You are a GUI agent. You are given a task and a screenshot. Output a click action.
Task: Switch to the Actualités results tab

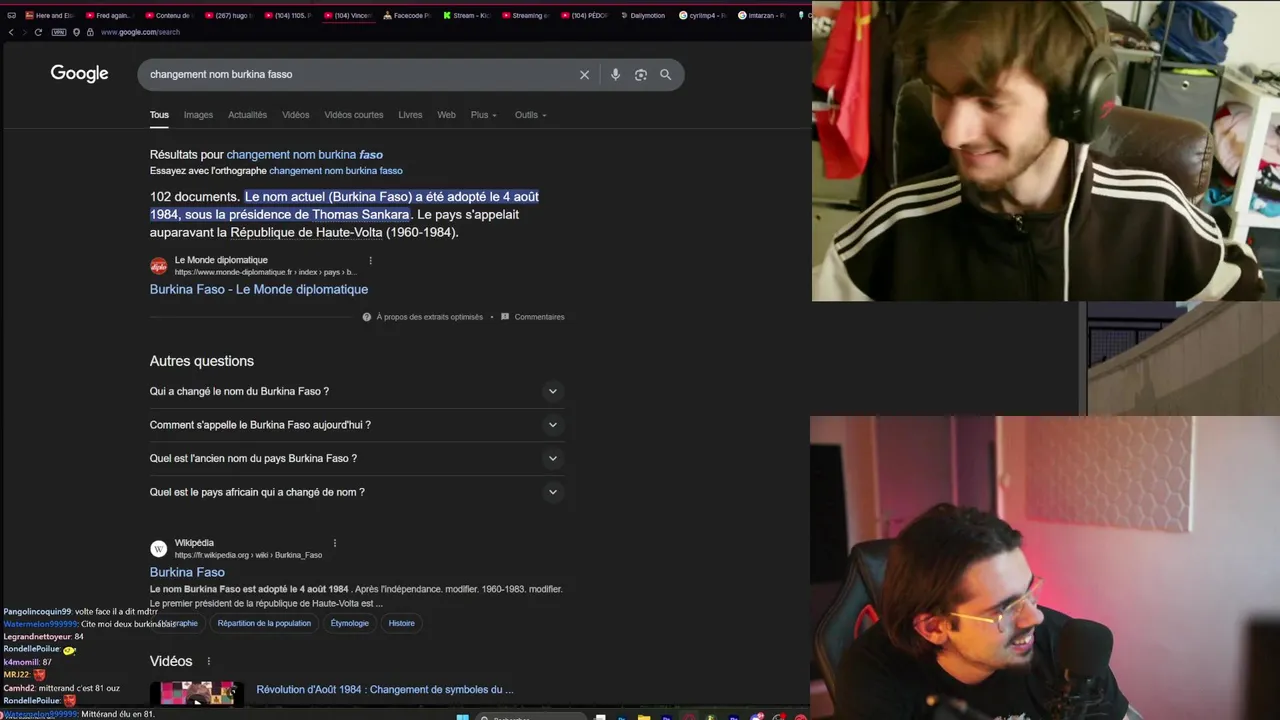coord(247,115)
